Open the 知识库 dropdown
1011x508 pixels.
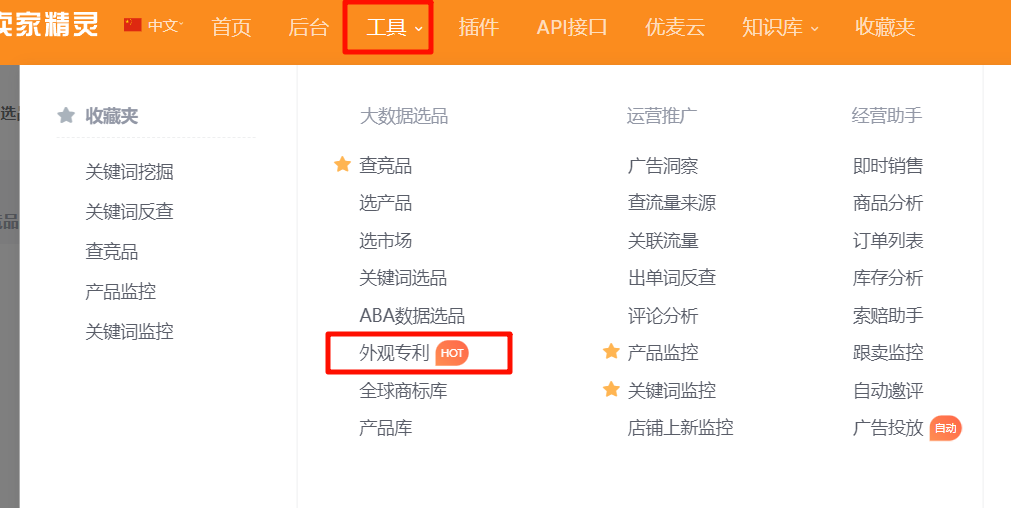(x=780, y=27)
